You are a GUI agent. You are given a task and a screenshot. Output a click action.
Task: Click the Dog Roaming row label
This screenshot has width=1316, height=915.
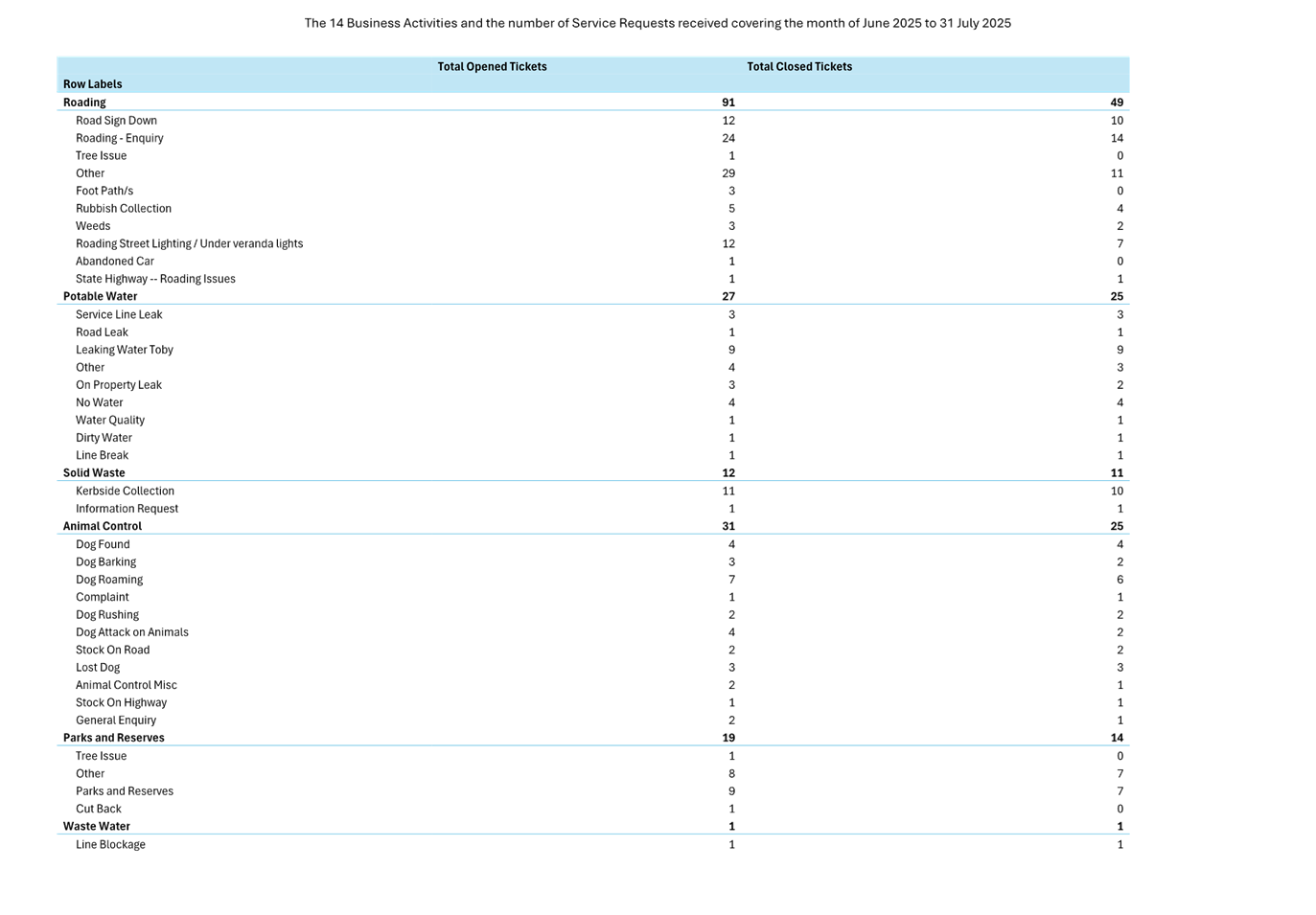pos(109,580)
